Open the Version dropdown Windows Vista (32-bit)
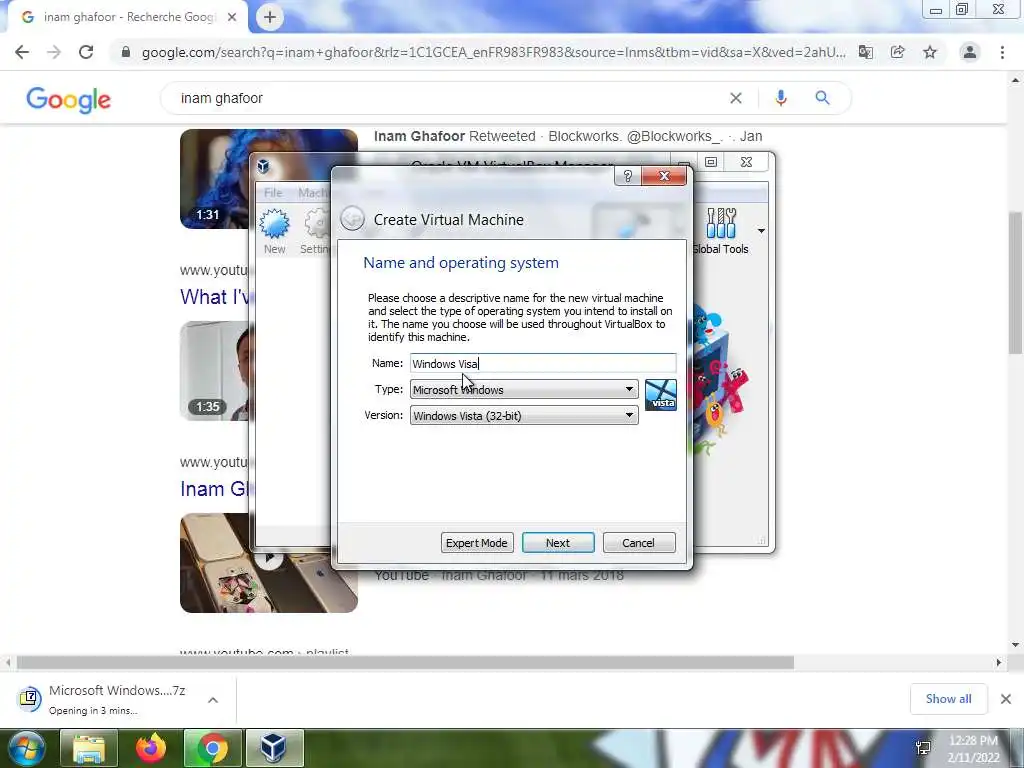1024x768 pixels. click(x=524, y=415)
